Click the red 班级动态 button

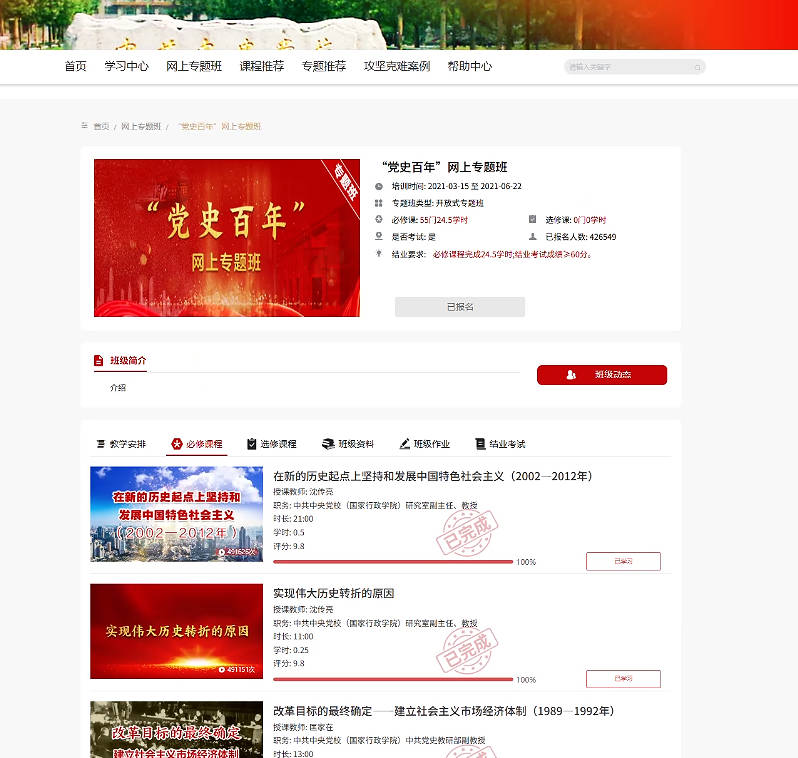pyautogui.click(x=601, y=375)
